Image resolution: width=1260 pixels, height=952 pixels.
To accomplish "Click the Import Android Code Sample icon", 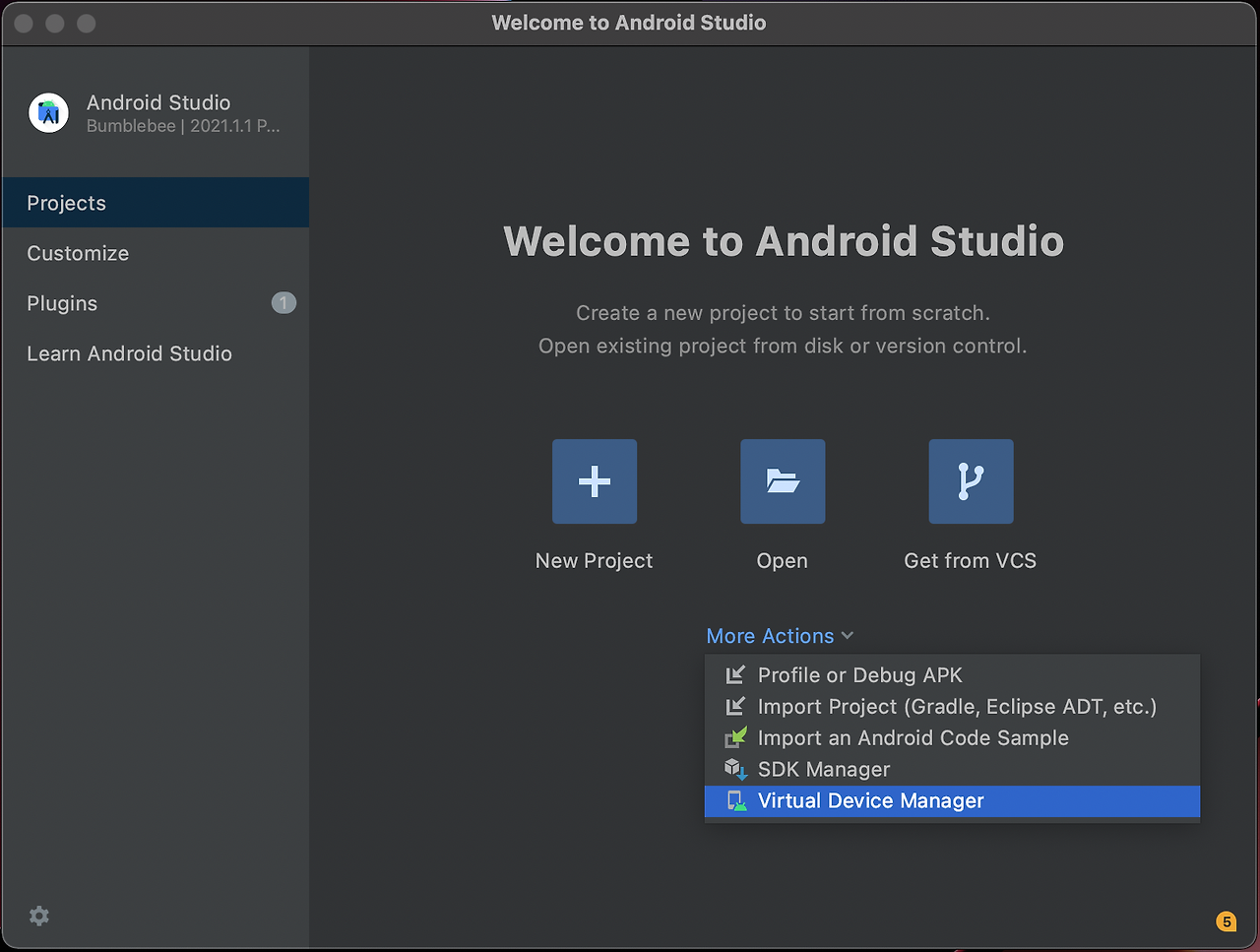I will coord(736,737).
